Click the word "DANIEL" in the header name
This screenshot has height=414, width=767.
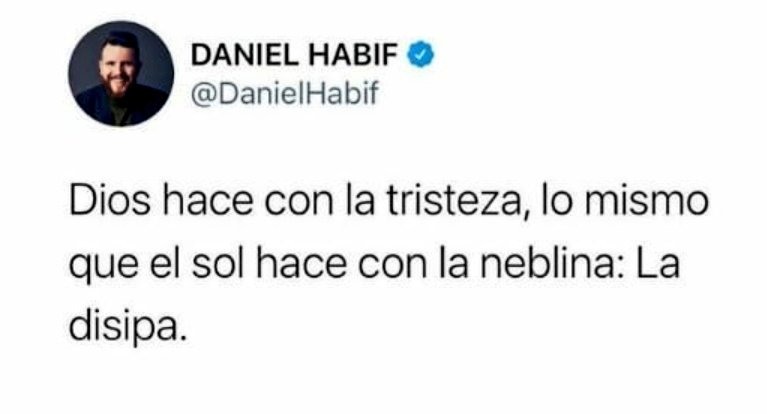[x=244, y=55]
